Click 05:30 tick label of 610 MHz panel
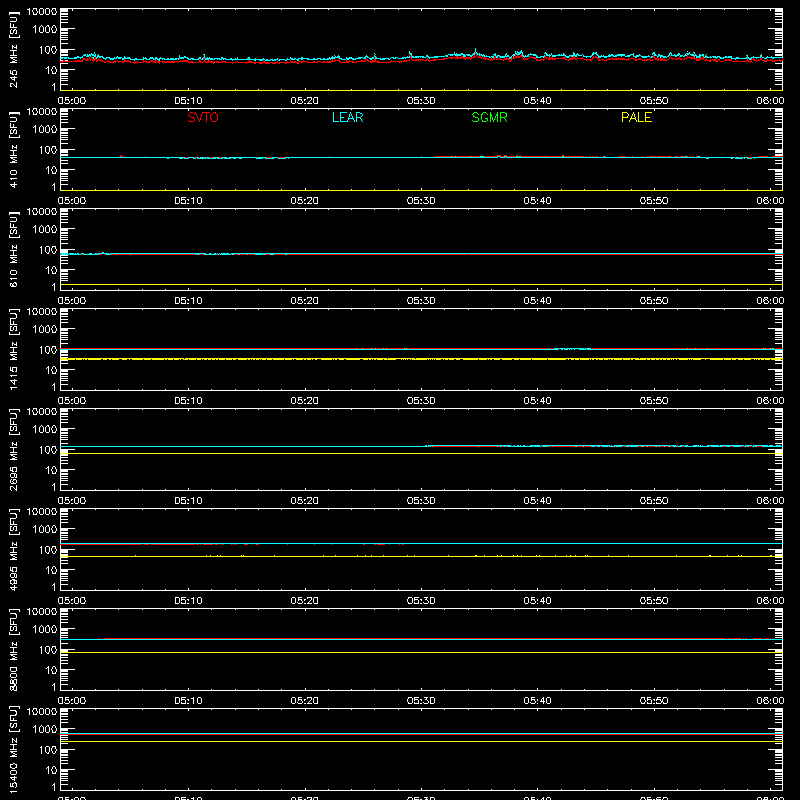 [x=421, y=301]
